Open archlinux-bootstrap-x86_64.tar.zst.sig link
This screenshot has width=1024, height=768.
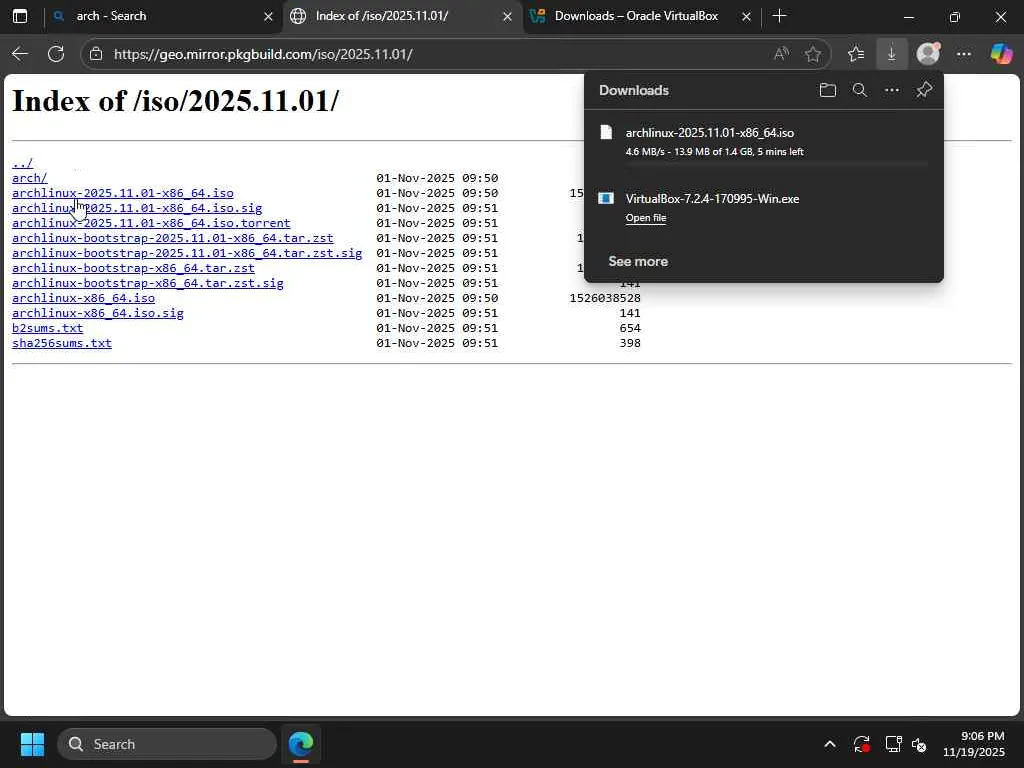tap(148, 283)
